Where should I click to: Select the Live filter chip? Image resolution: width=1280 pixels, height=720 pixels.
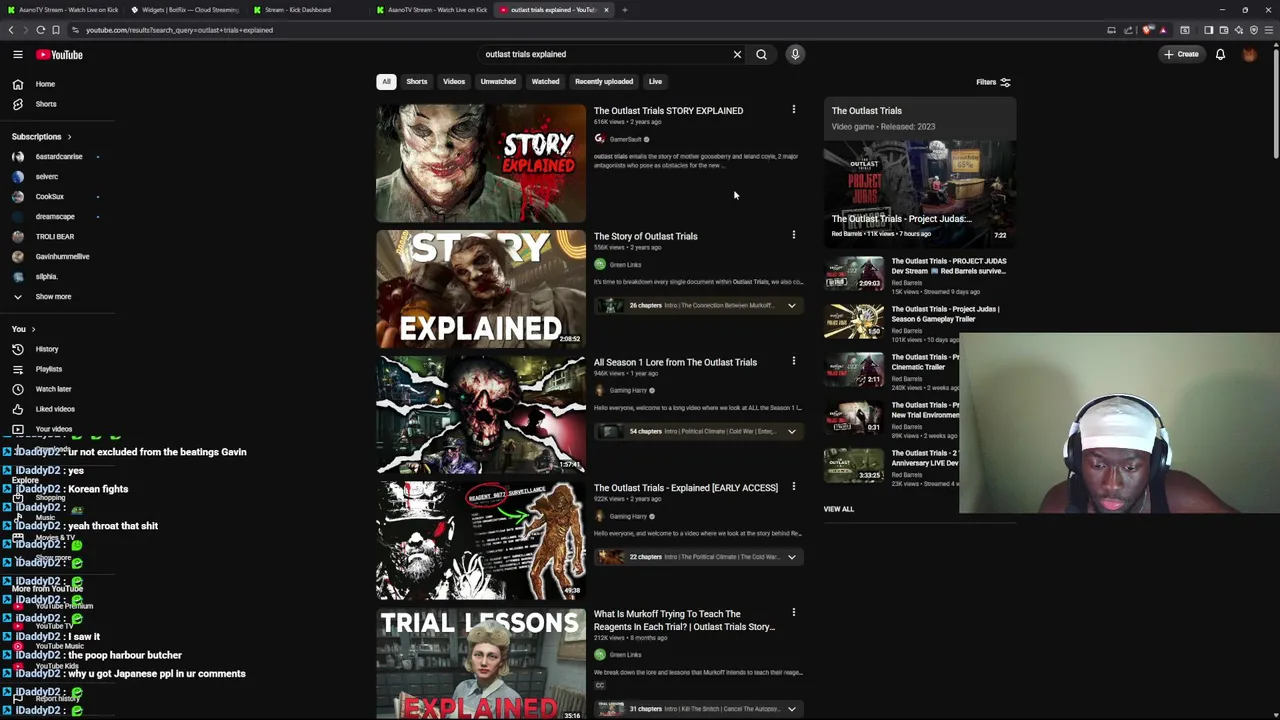[655, 82]
